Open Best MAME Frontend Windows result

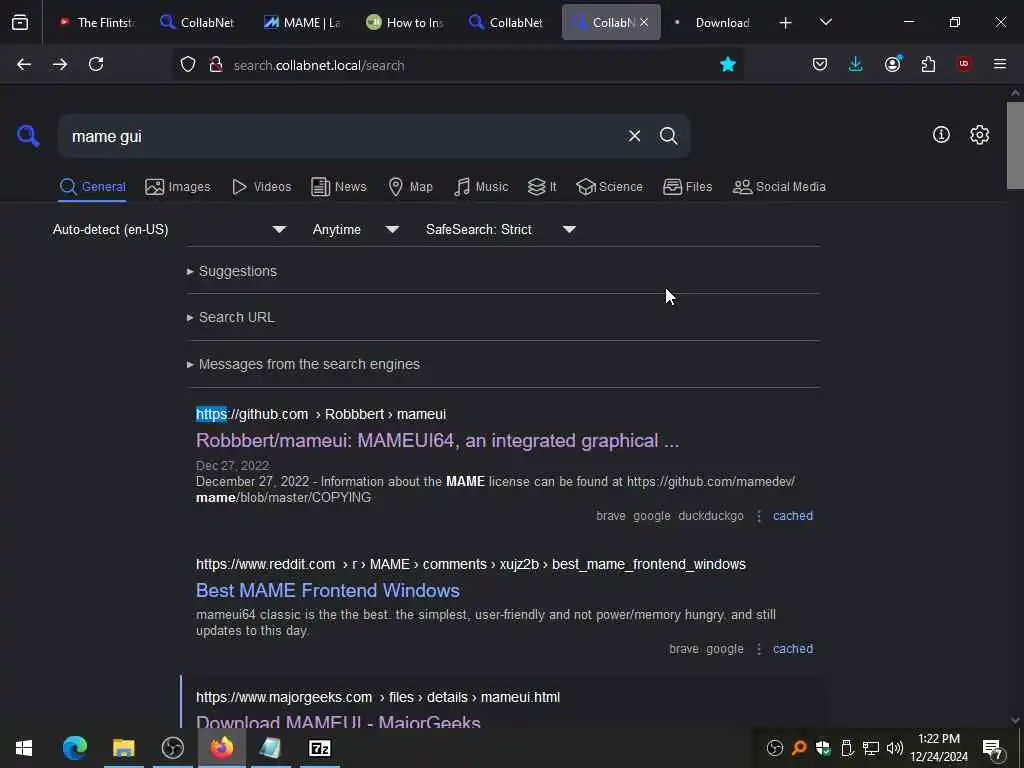coord(328,590)
